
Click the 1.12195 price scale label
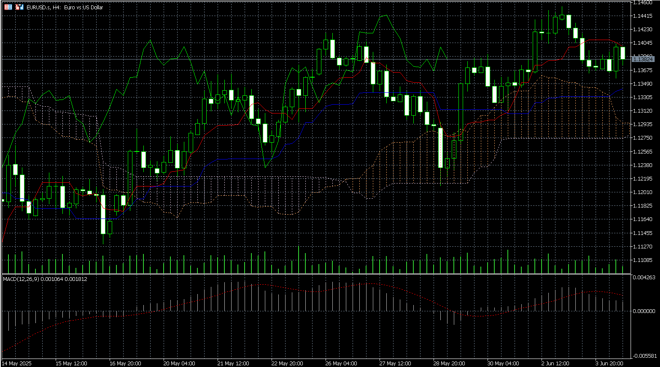click(x=642, y=179)
